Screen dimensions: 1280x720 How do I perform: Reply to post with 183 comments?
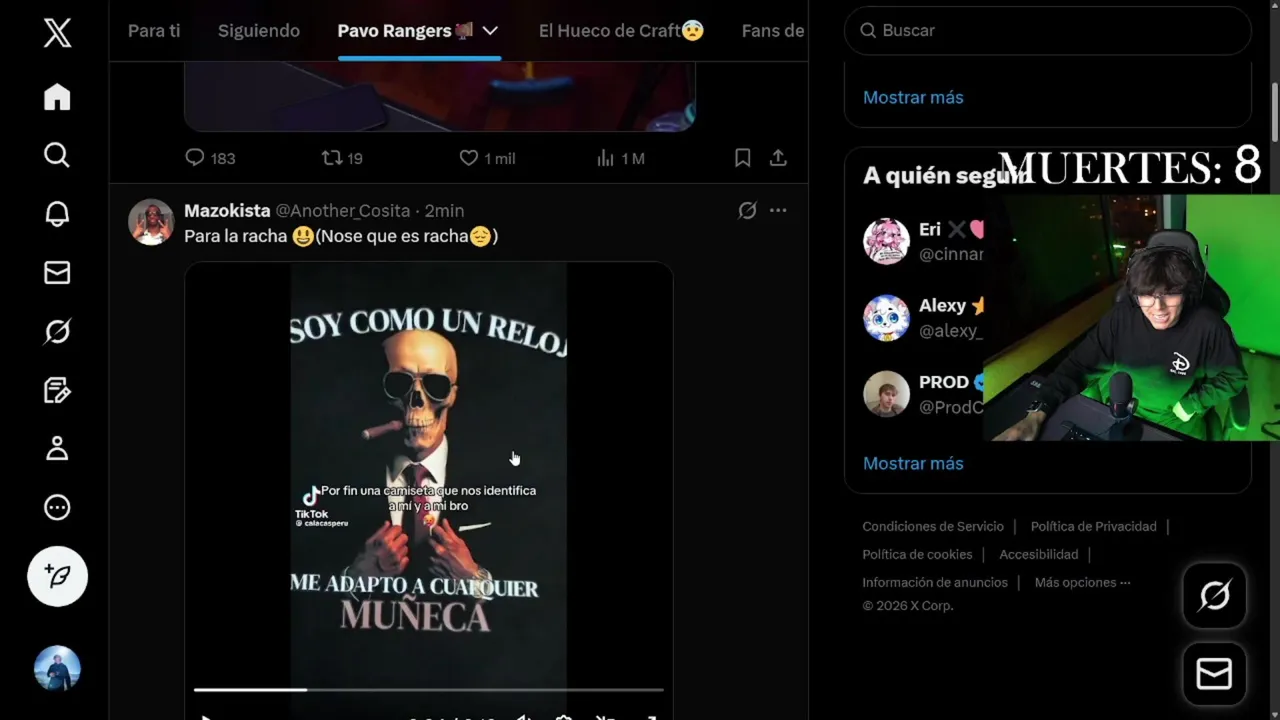click(210, 158)
